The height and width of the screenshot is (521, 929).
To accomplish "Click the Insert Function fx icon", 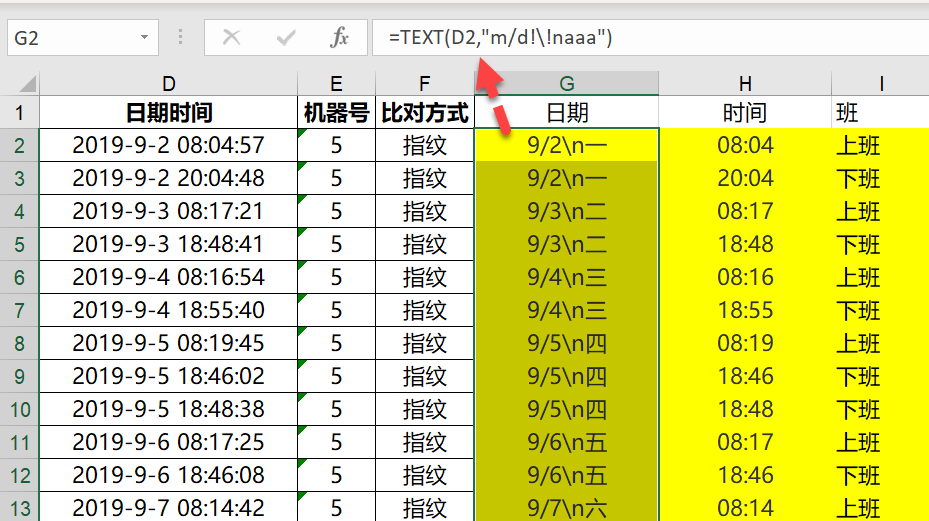I will coord(339,38).
